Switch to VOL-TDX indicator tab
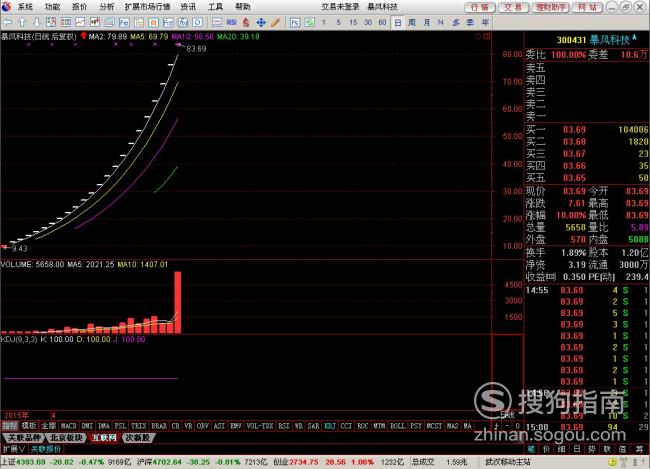650x469 pixels. click(260, 426)
